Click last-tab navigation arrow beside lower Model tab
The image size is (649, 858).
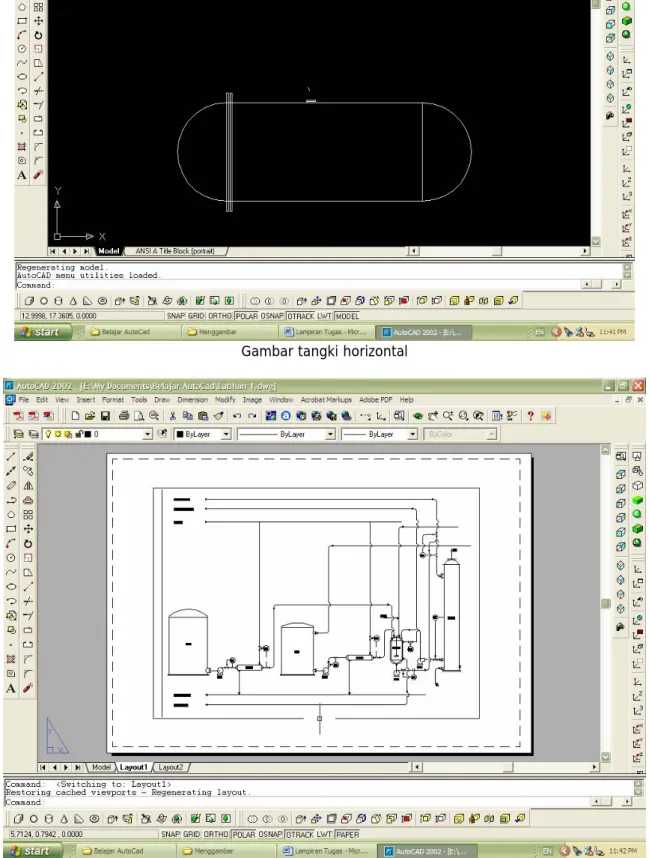coord(78,767)
